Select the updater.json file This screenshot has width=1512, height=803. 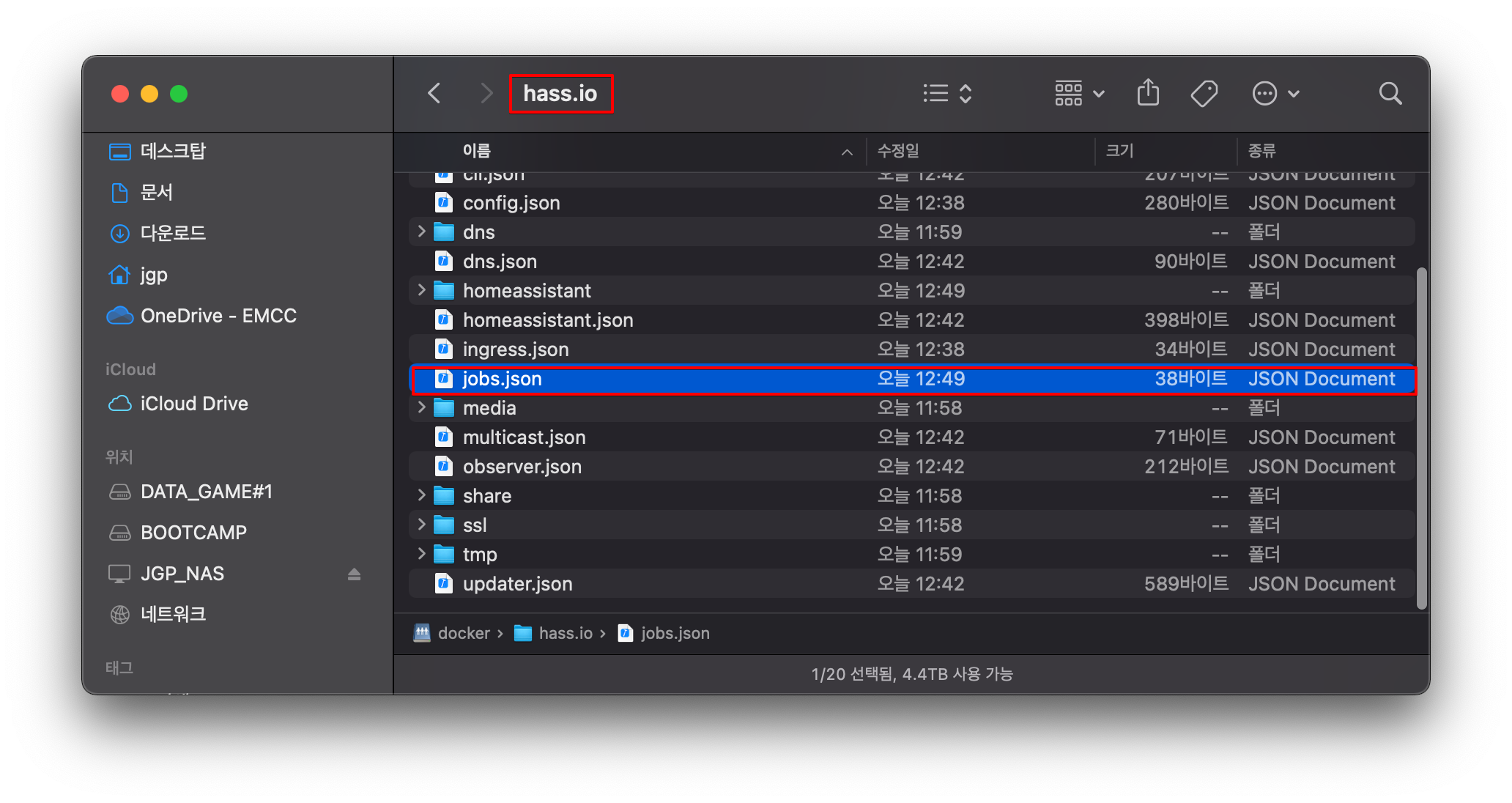[x=517, y=584]
